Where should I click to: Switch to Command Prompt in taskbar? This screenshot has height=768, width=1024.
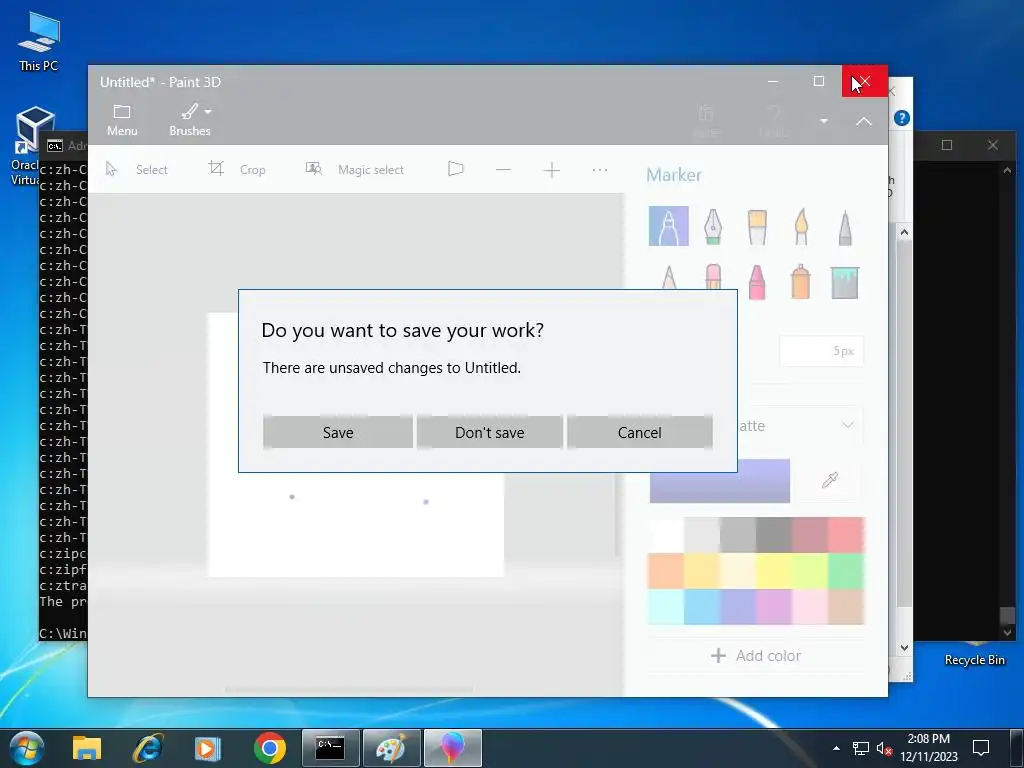pyautogui.click(x=330, y=748)
